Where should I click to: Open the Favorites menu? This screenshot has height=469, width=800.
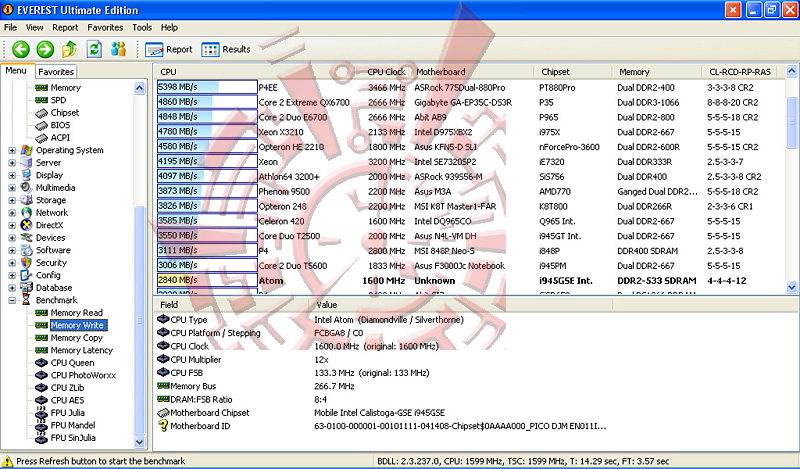click(x=105, y=27)
